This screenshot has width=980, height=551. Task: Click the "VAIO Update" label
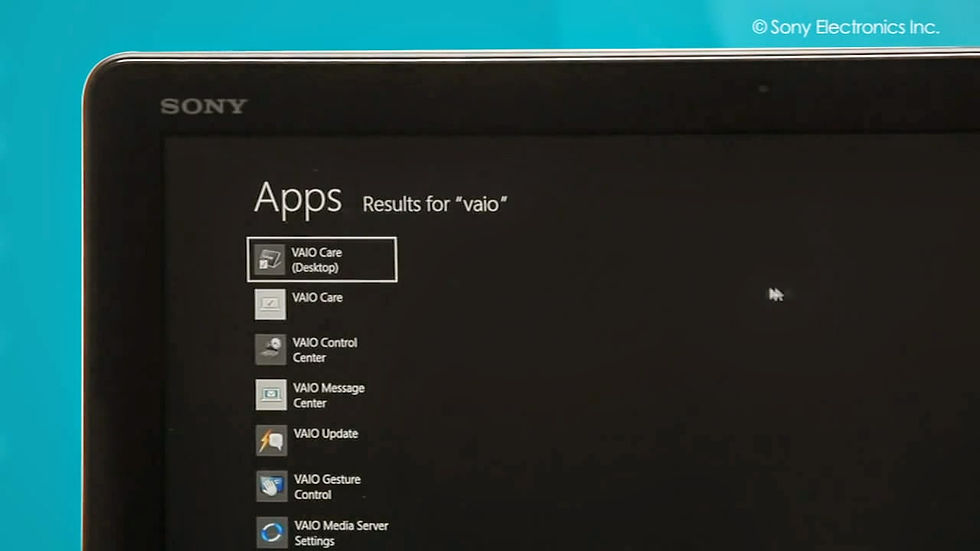(326, 434)
